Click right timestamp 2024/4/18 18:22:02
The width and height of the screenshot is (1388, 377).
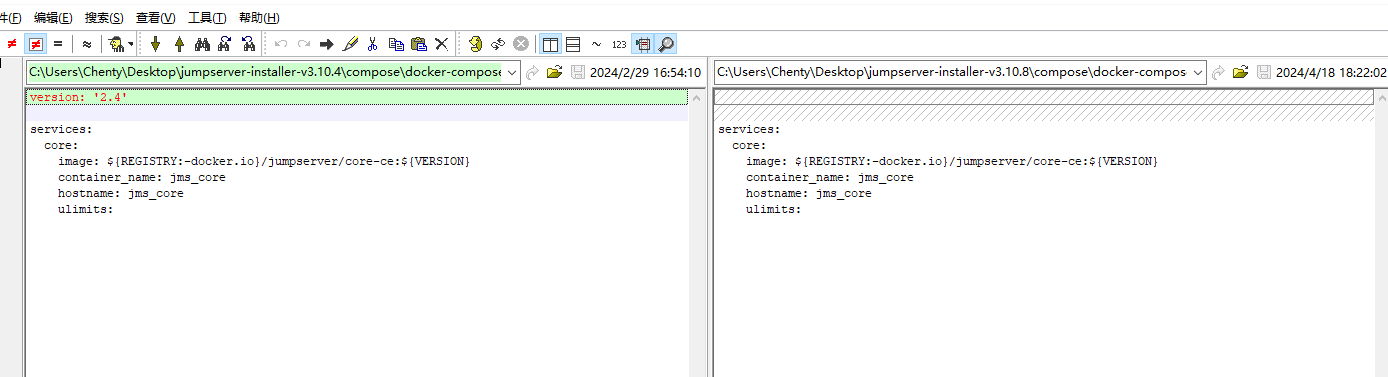(1331, 72)
